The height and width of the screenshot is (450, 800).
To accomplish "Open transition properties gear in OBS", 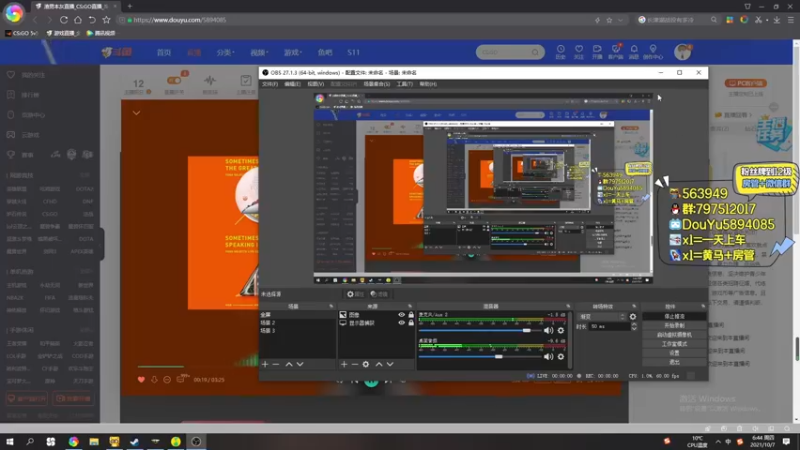I will [x=633, y=317].
